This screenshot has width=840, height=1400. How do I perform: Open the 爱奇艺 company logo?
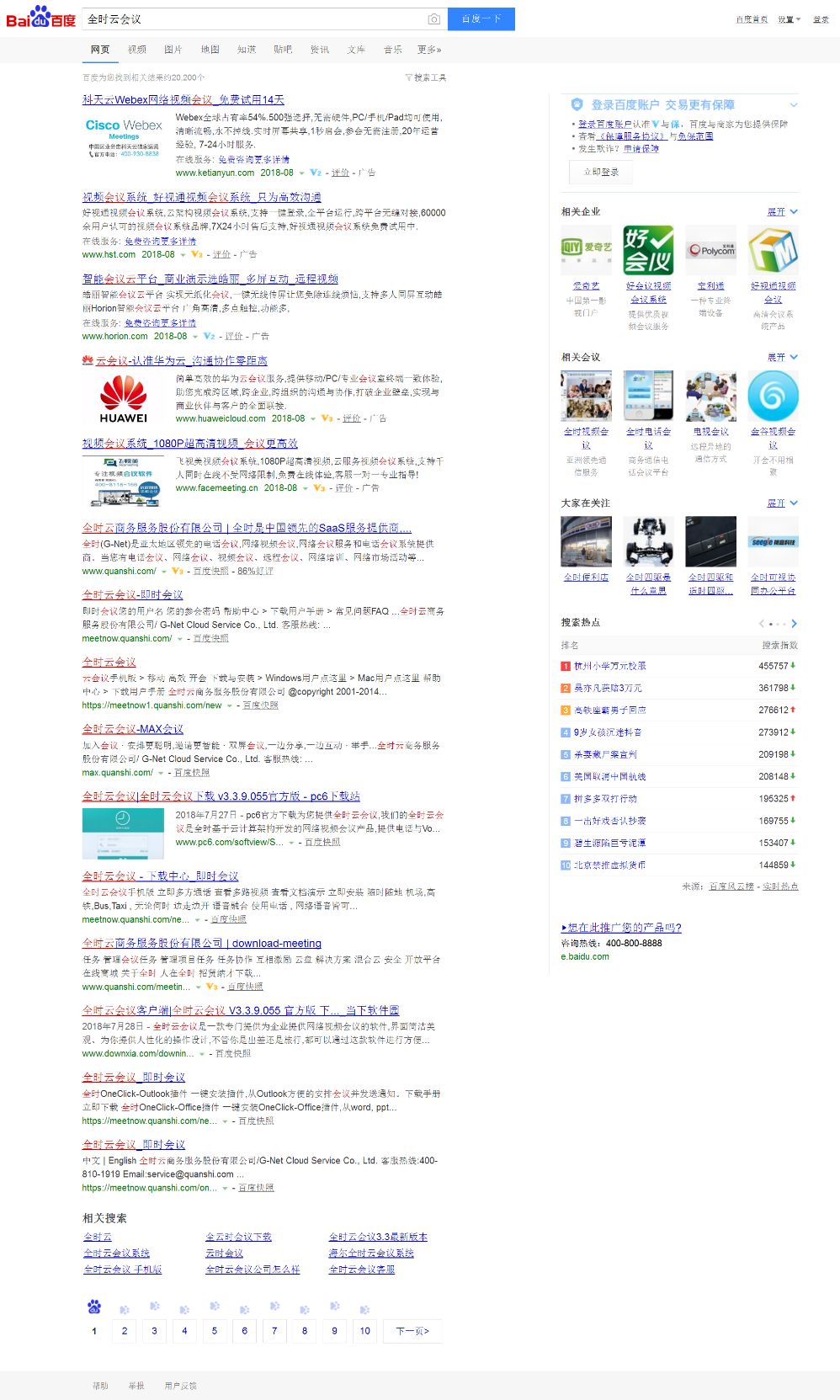(x=586, y=249)
